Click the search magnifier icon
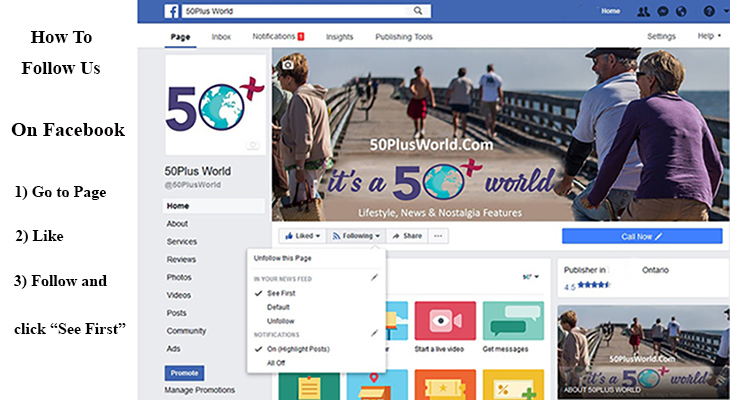Viewport: 730px width, 400px height. coord(418,11)
